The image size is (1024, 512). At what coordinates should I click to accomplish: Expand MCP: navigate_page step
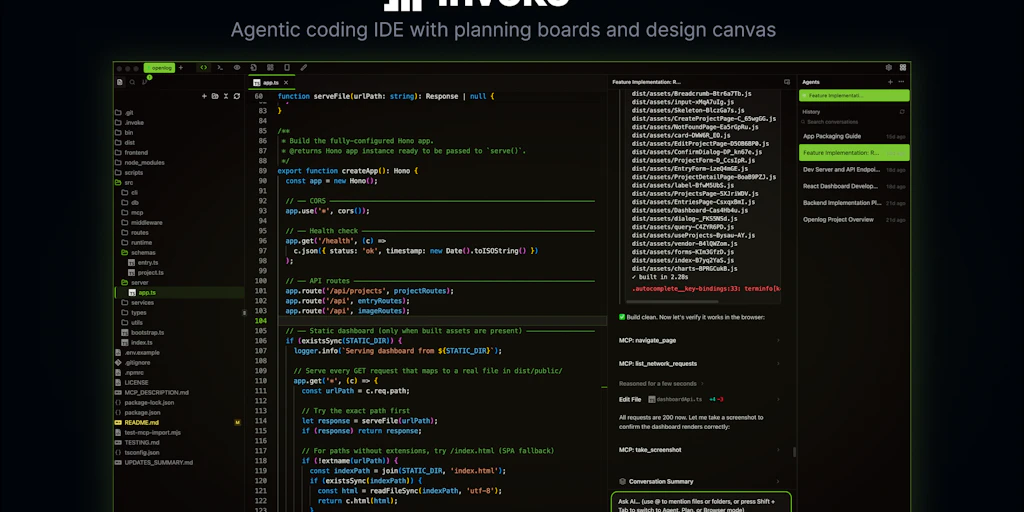pyautogui.click(x=699, y=340)
